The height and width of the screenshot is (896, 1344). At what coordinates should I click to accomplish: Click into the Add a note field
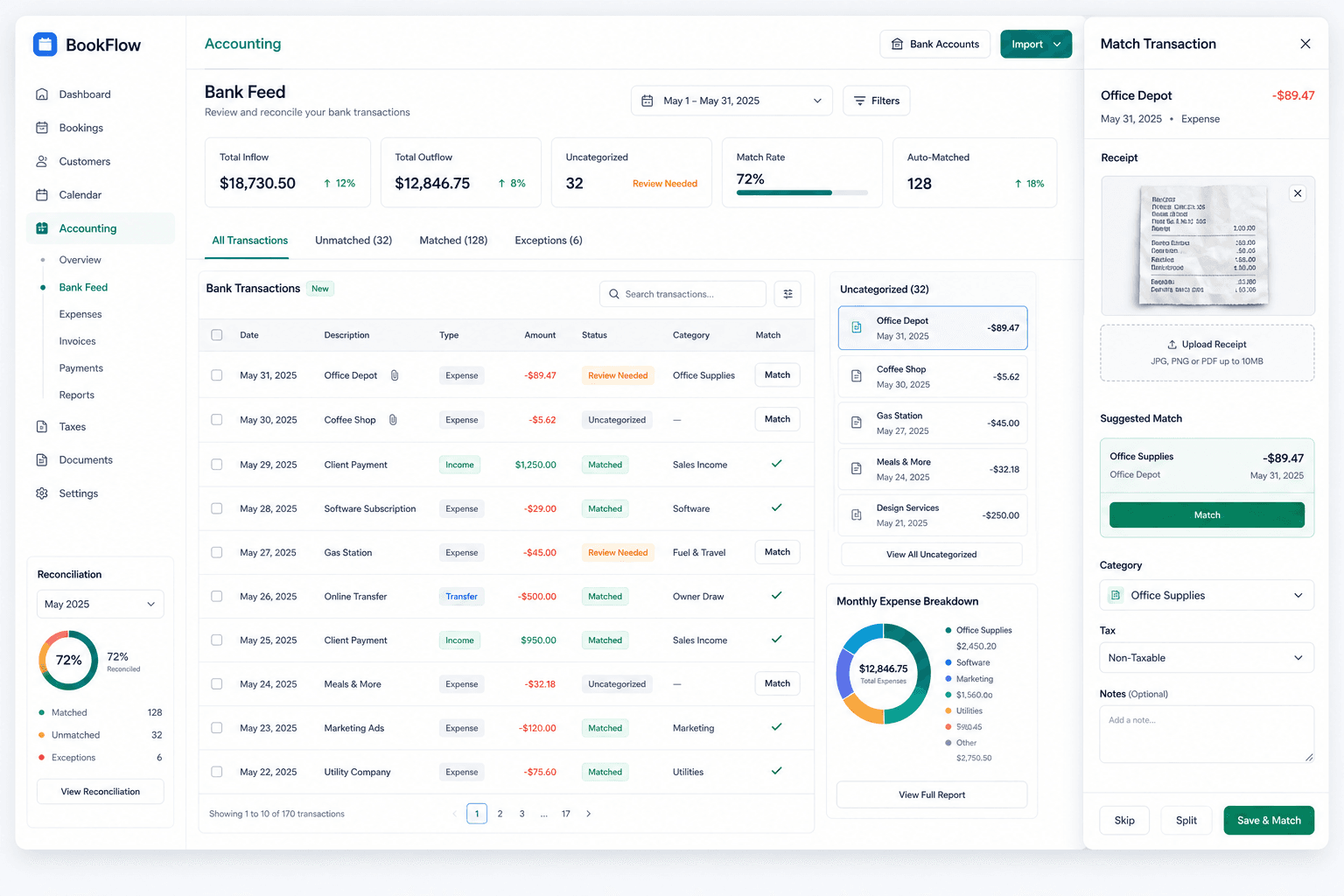[x=1207, y=734]
